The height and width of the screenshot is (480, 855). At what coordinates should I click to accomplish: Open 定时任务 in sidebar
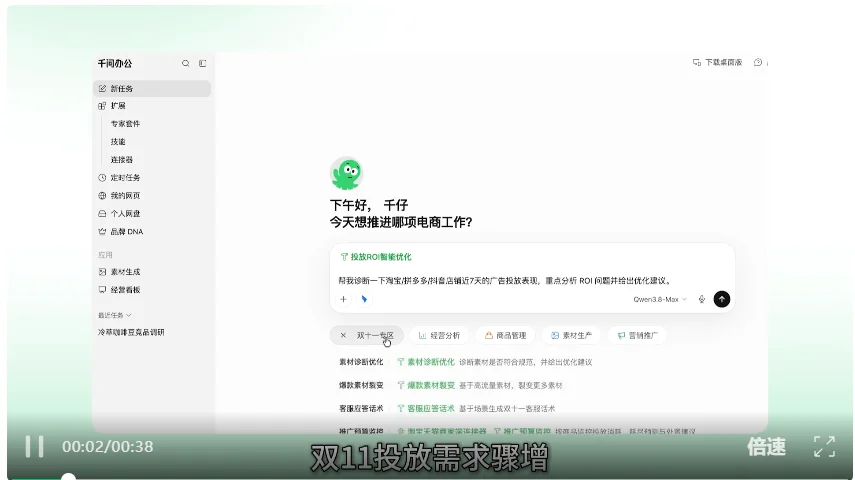click(119, 178)
